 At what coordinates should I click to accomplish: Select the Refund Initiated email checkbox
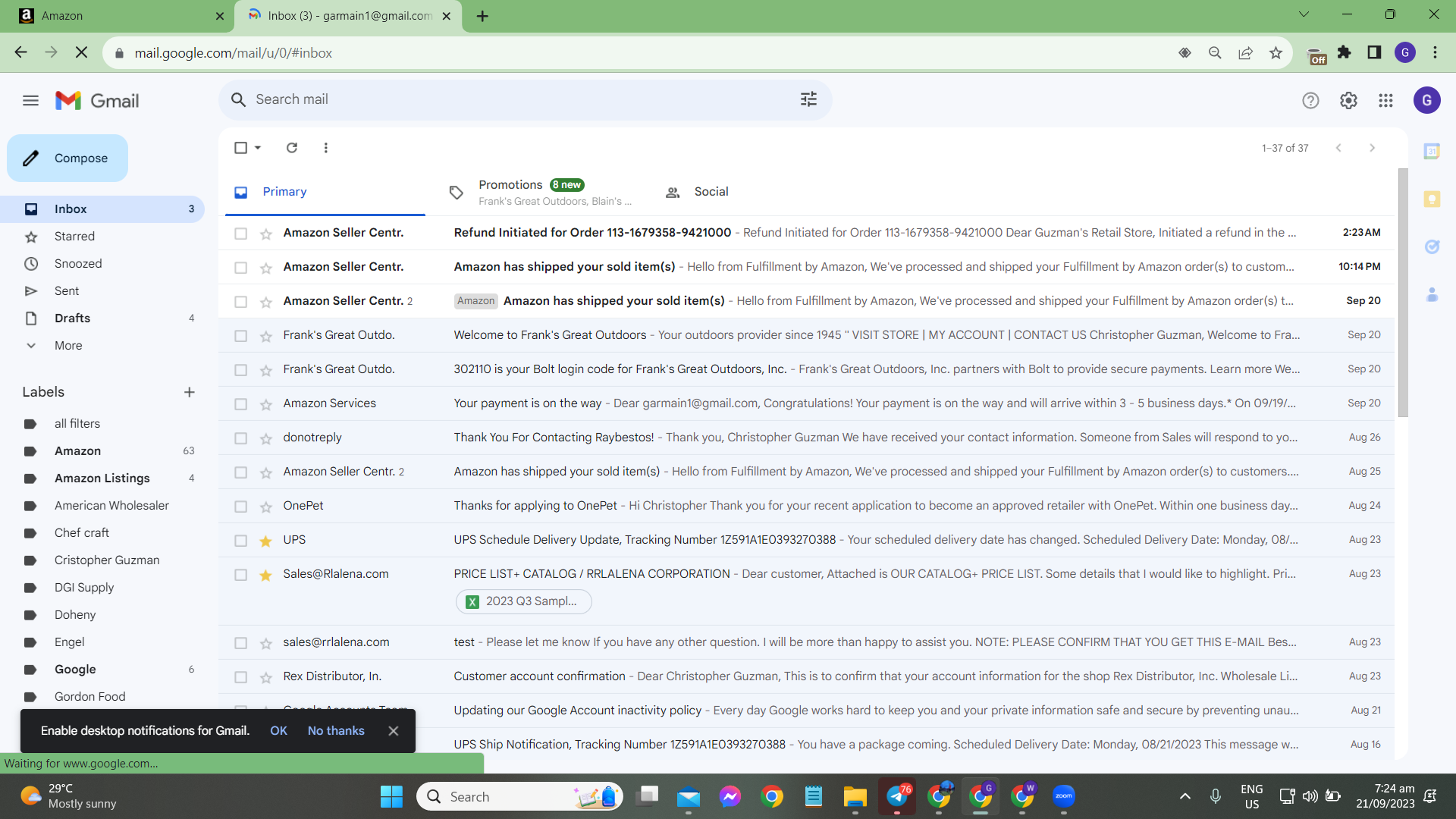[x=240, y=234]
